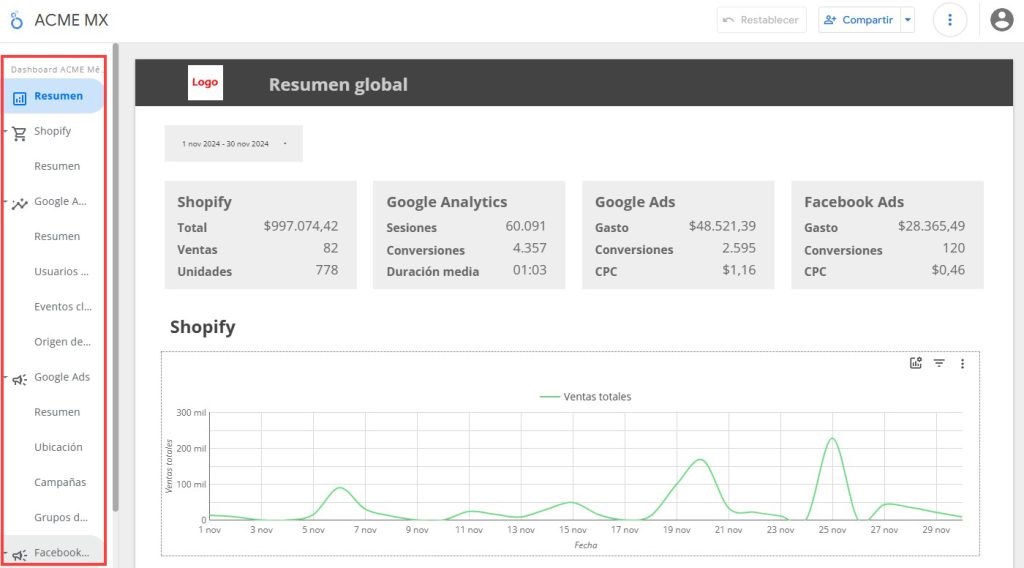Click the Google Analytics chart icon
Screen dimensions: 1024x568
coord(20,204)
